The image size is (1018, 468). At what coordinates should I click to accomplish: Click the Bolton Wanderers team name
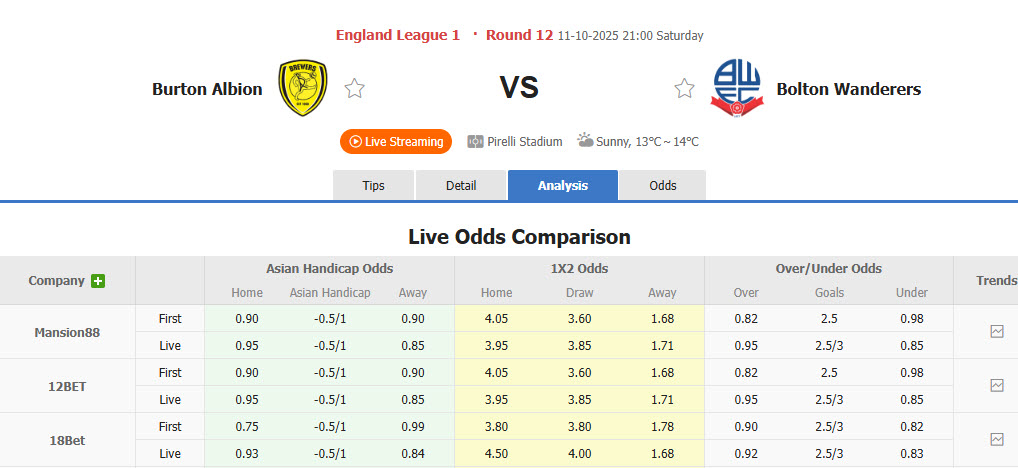(x=849, y=89)
